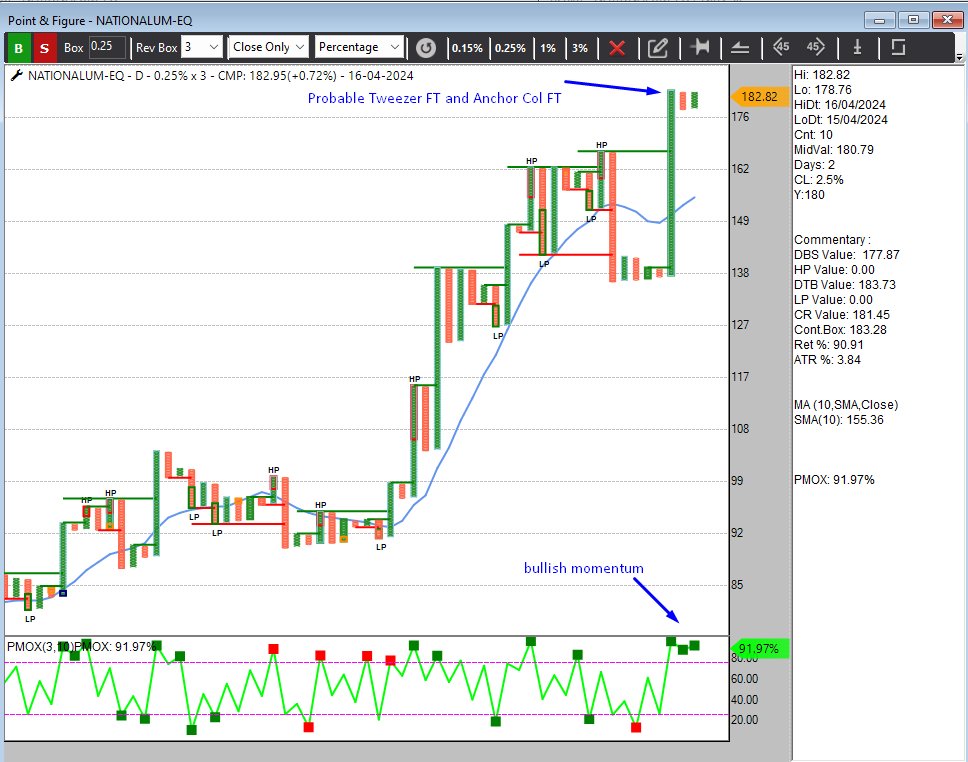Set box size to 0.25%
This screenshot has width=968, height=762.
pos(510,48)
